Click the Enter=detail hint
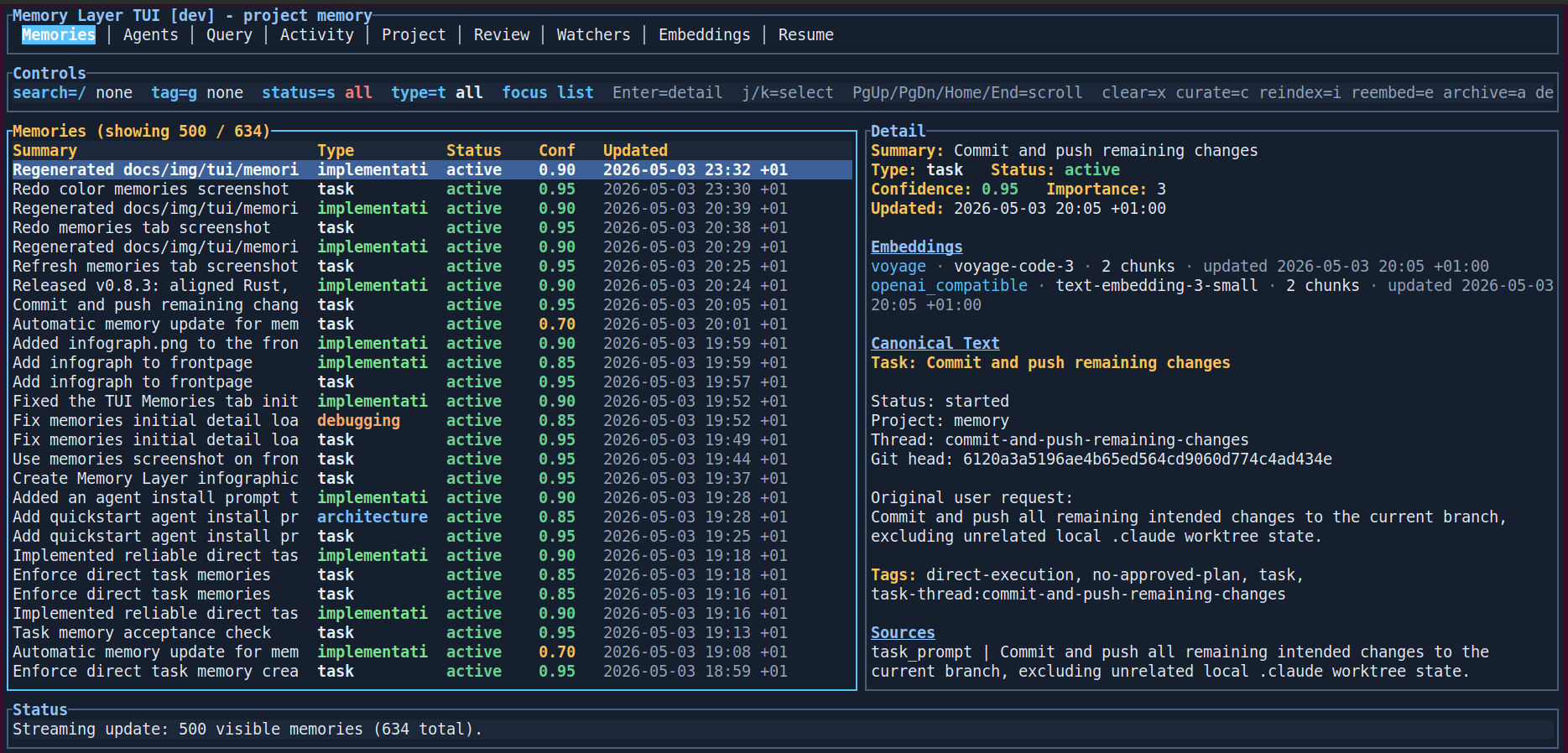Image resolution: width=1568 pixels, height=753 pixels. (x=668, y=92)
